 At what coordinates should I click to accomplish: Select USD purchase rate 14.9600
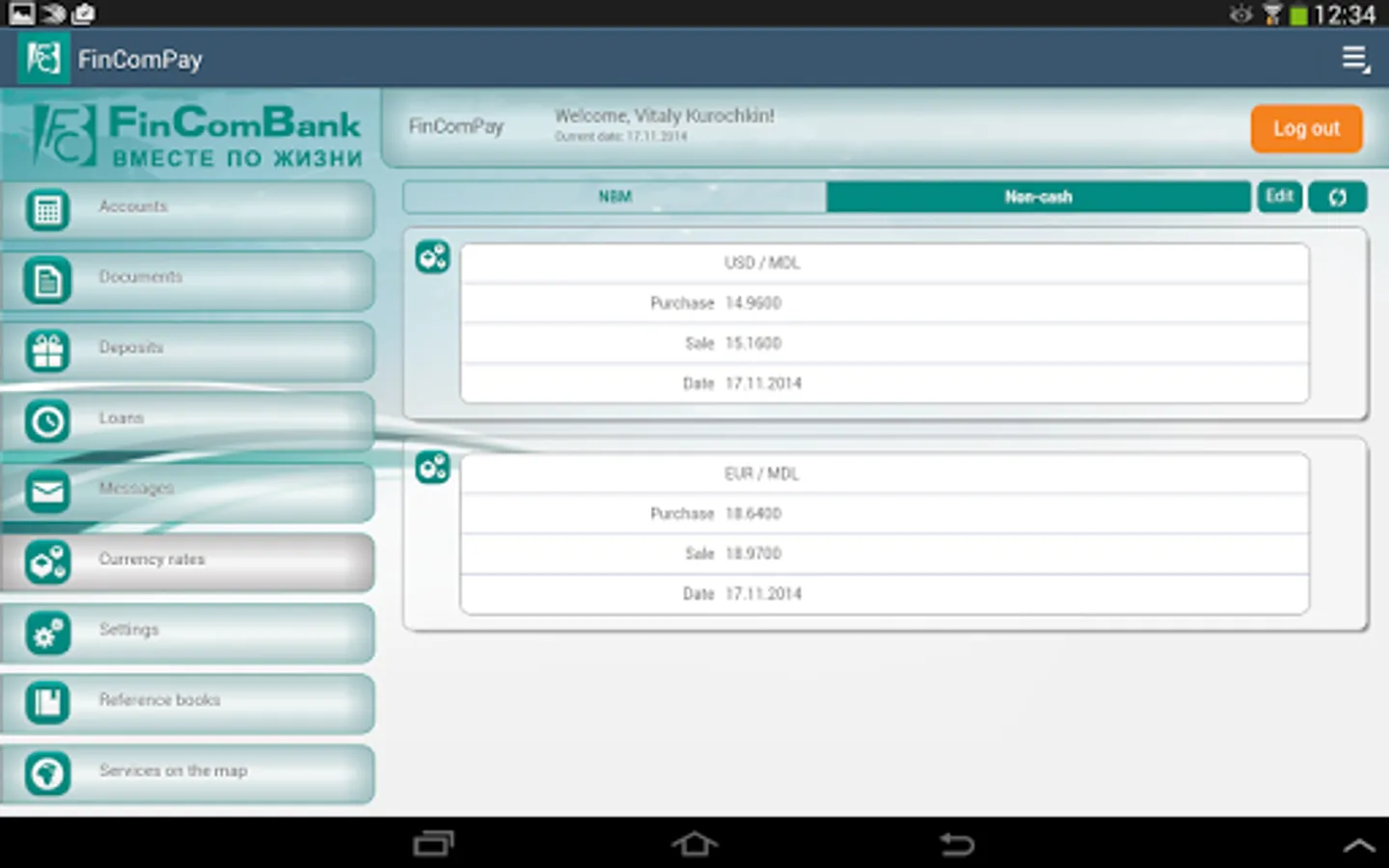tap(753, 303)
